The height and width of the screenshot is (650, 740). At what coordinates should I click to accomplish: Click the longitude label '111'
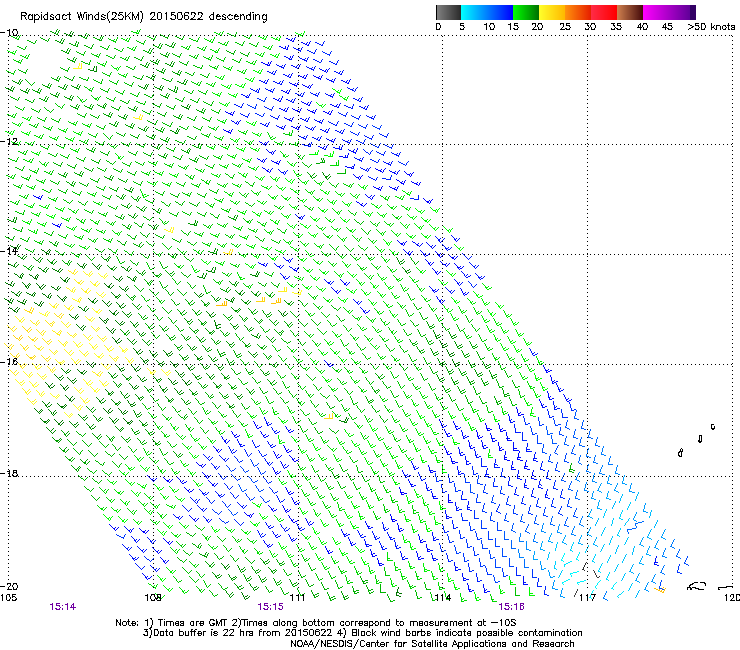coord(297,598)
